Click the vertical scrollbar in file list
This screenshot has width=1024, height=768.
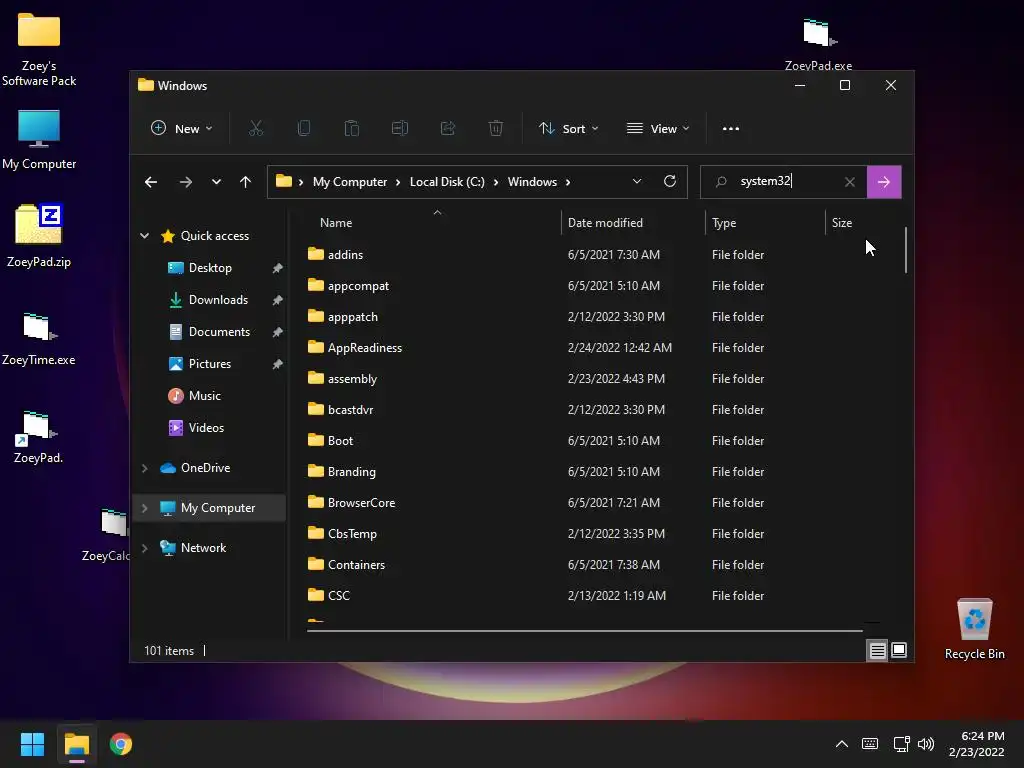[906, 249]
